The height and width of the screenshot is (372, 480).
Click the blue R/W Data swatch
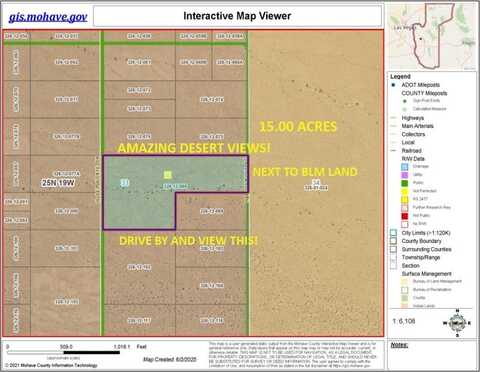(404, 166)
